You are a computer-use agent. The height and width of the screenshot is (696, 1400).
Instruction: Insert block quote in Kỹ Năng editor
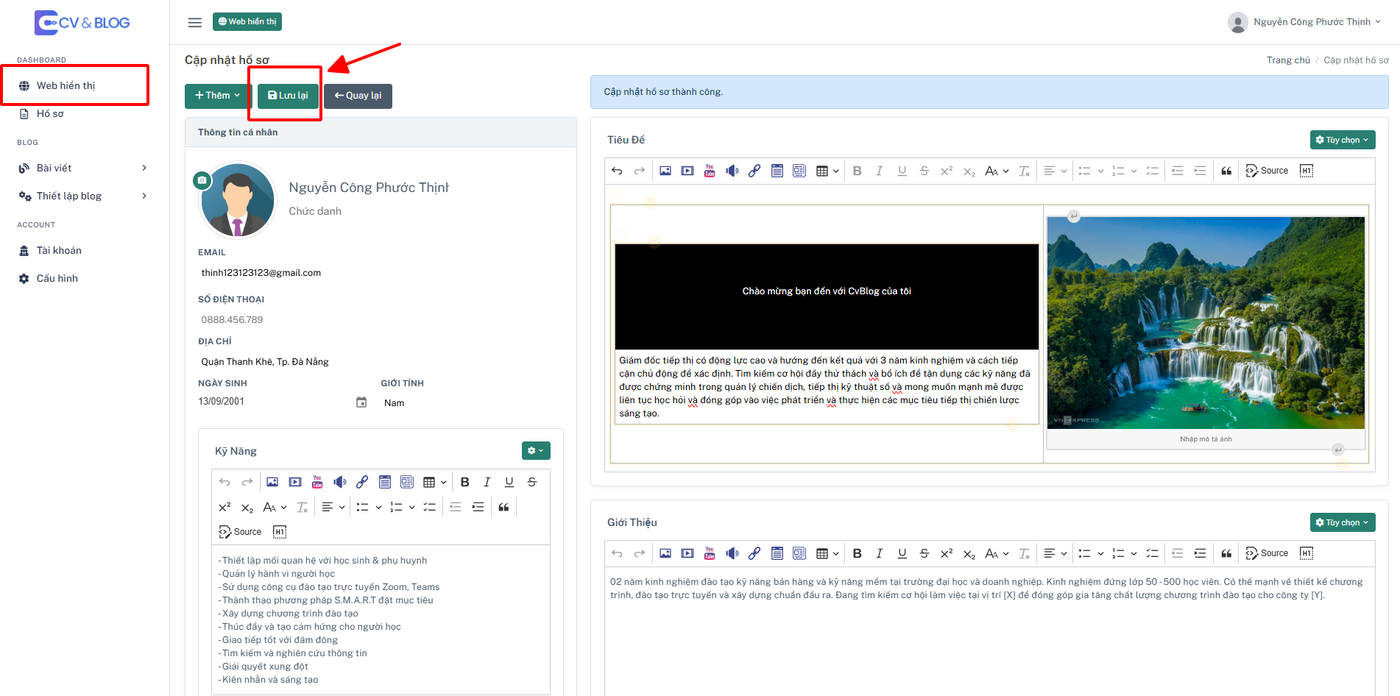click(504, 507)
